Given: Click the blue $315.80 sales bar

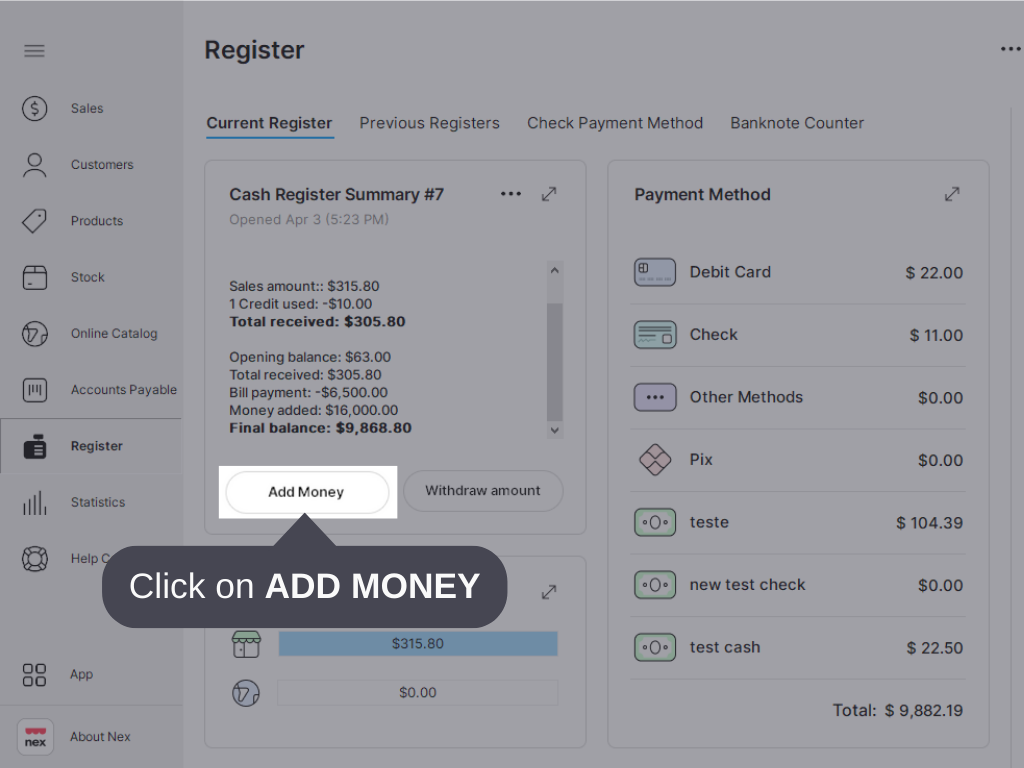Looking at the screenshot, I should [417, 644].
